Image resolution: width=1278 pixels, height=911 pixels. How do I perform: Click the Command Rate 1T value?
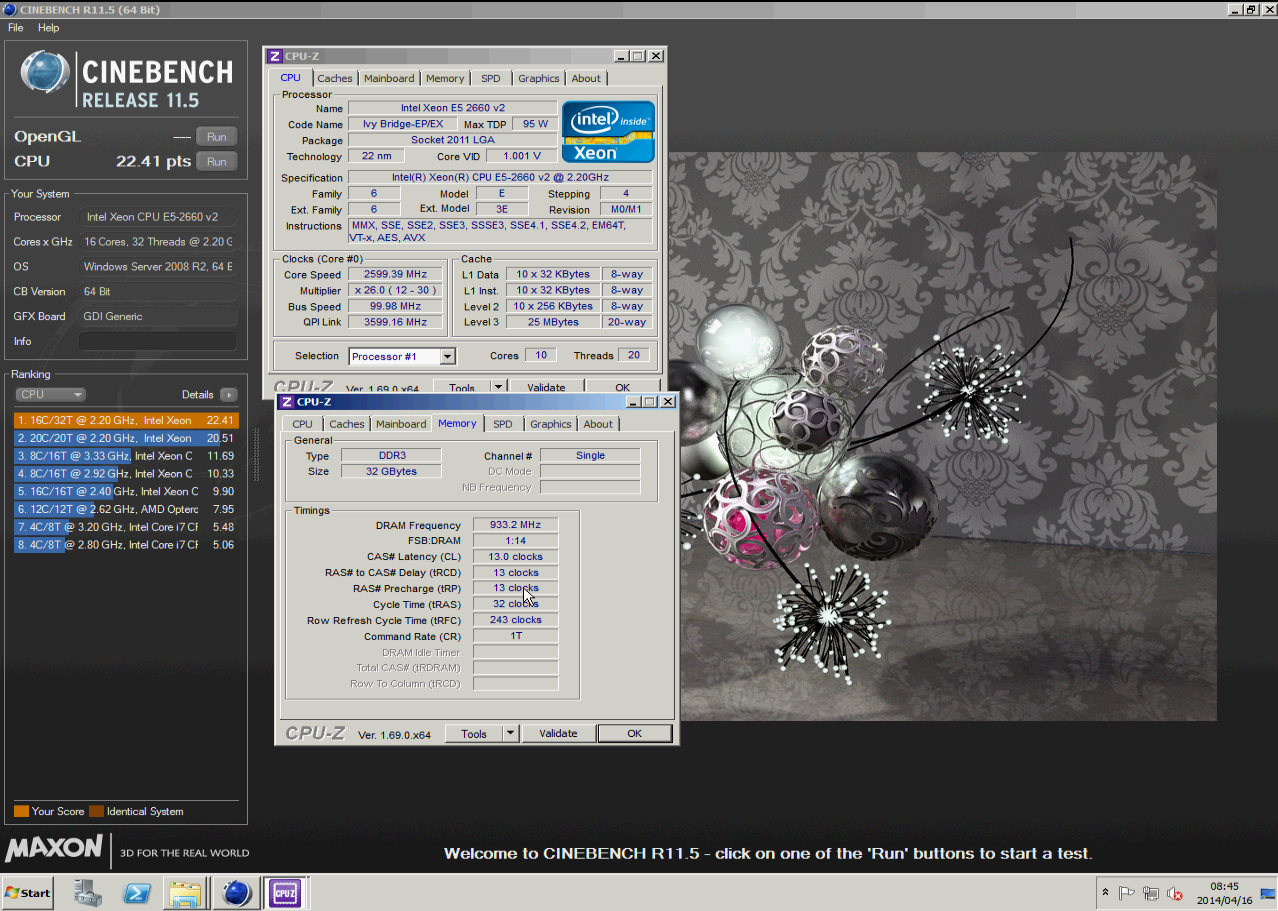tap(515, 636)
